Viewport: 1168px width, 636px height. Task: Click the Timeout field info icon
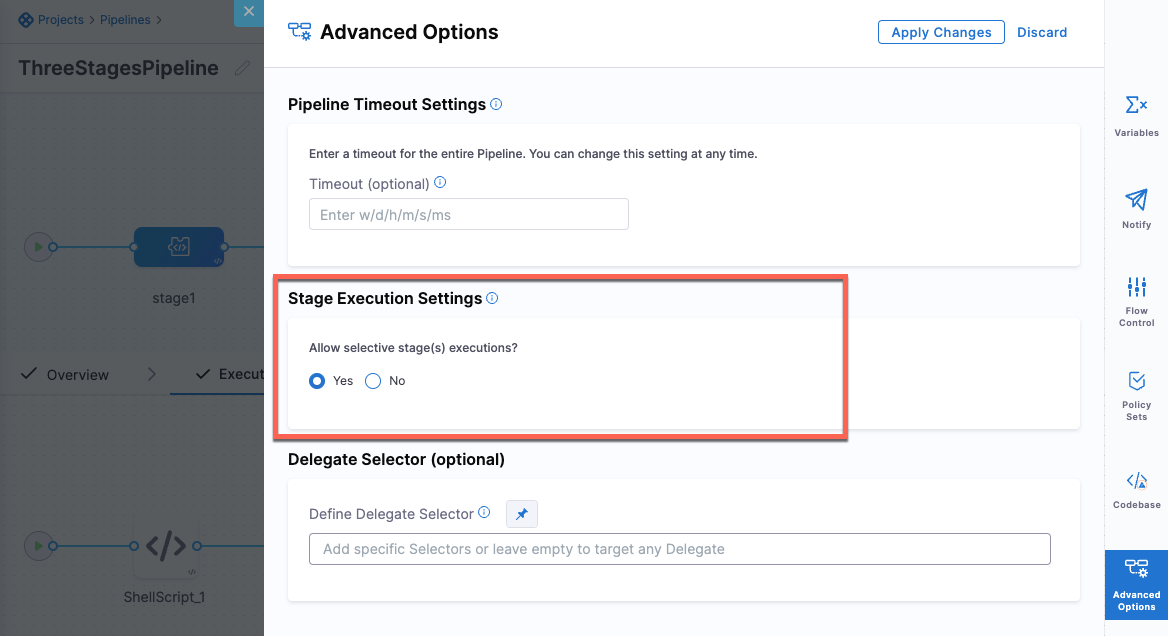(440, 183)
